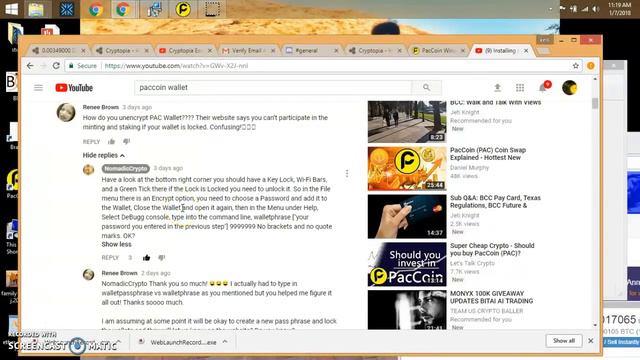
Task: Open MONYX 100K GIVEAWAY thumbnail
Action: coord(407,310)
